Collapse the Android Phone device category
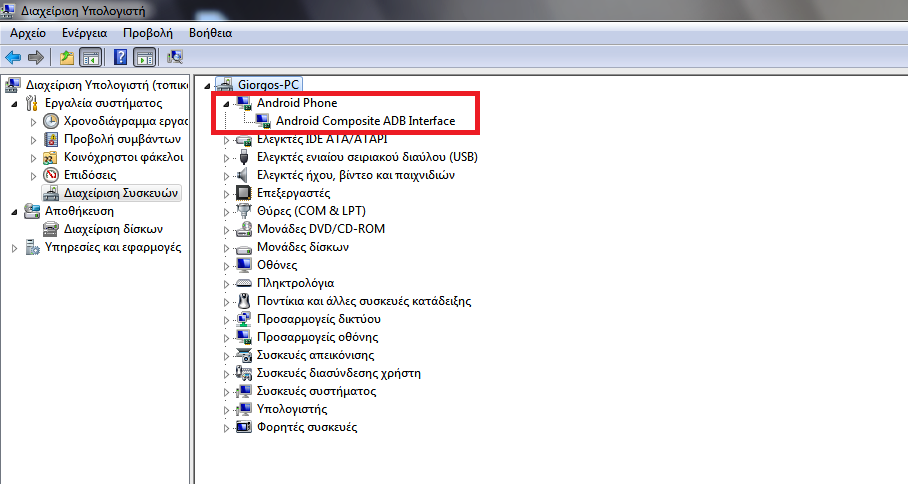908x484 pixels. pyautogui.click(x=226, y=104)
